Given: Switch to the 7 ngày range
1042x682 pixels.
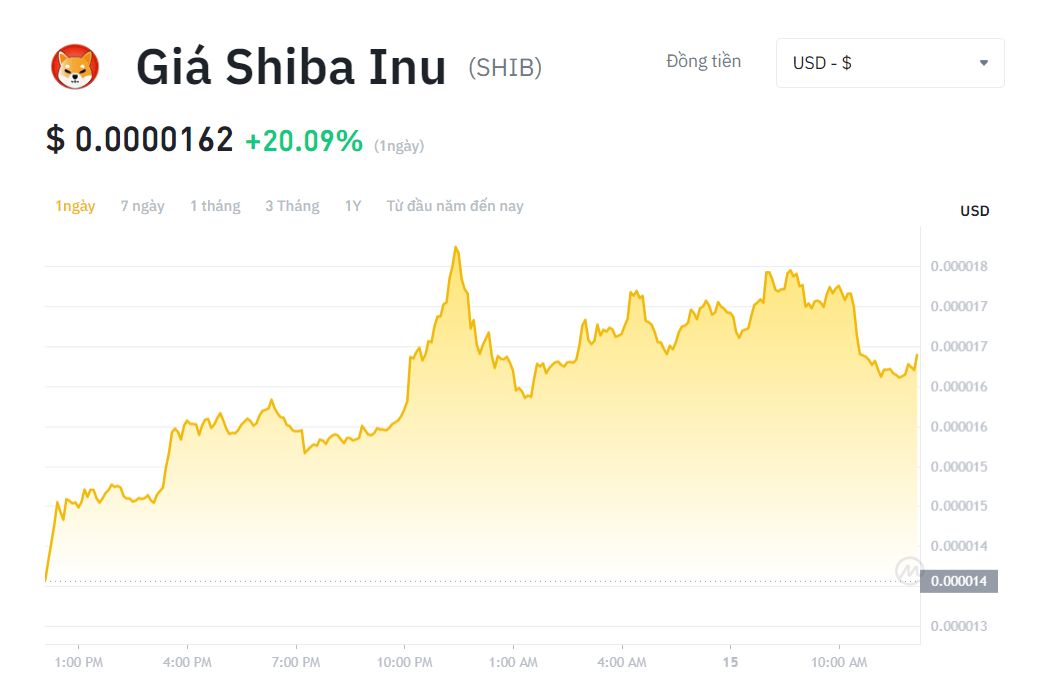Looking at the screenshot, I should (142, 206).
